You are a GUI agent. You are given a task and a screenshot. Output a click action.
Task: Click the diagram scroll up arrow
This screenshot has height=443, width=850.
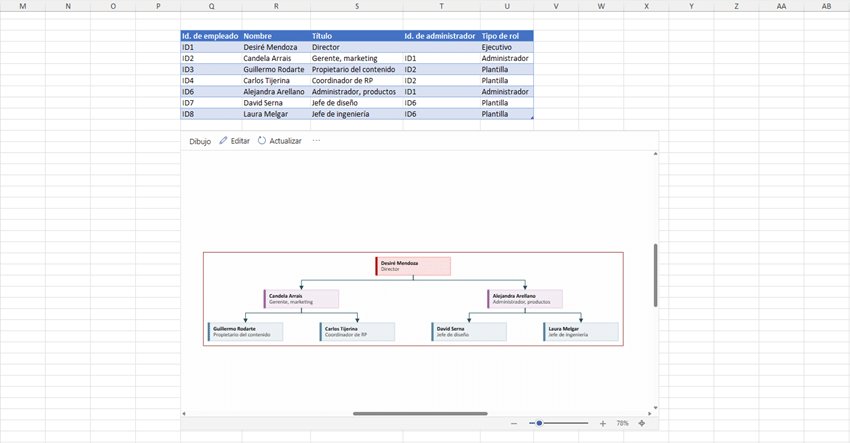[655, 154]
